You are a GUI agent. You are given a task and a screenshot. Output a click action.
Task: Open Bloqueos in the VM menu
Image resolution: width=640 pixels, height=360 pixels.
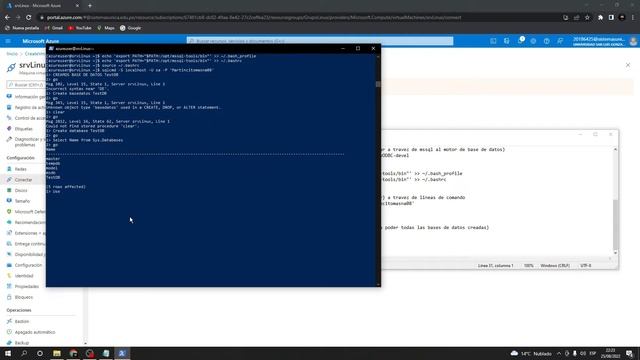[x=24, y=297]
